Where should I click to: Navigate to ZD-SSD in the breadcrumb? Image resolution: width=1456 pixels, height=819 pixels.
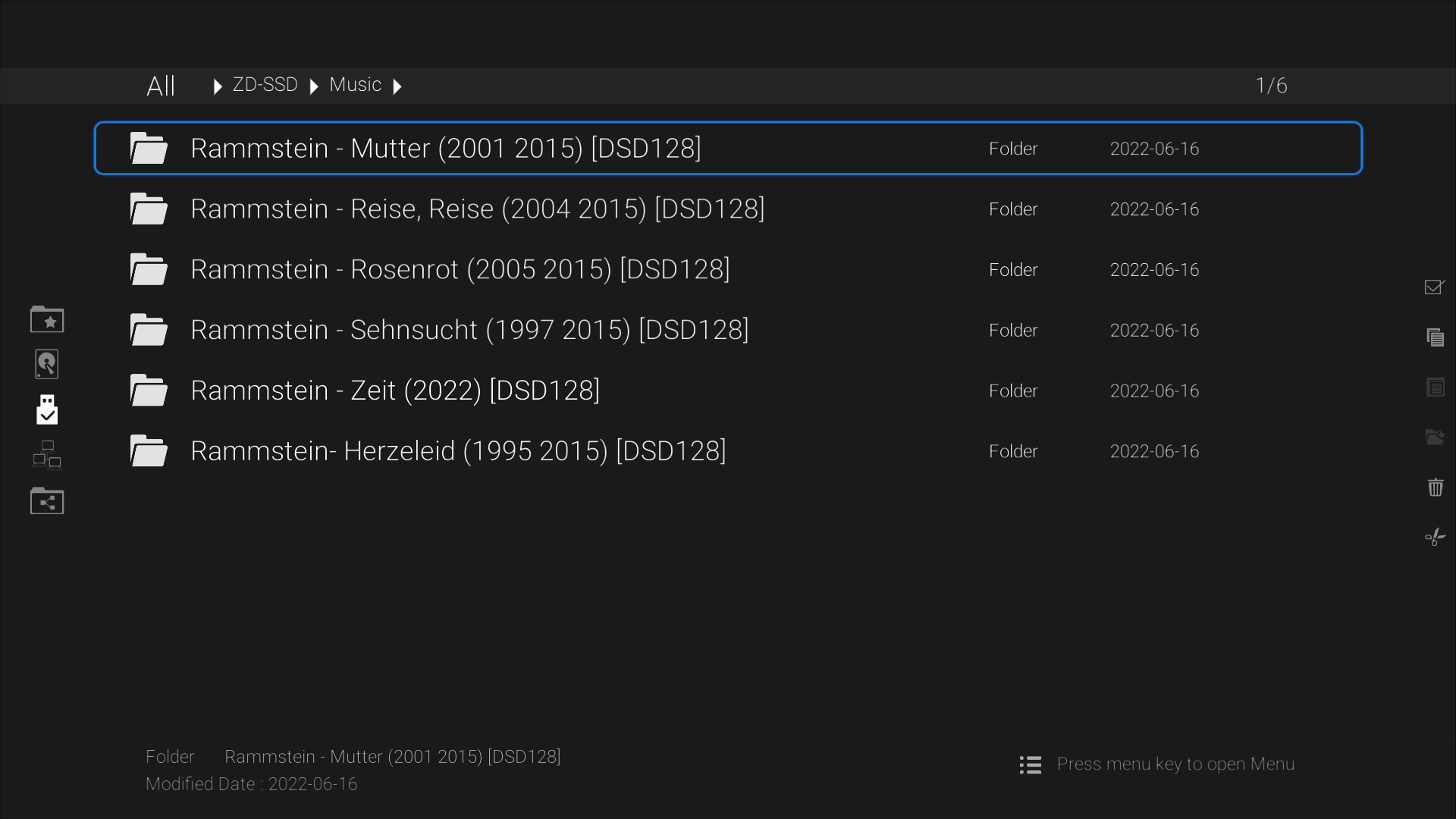[x=265, y=85]
